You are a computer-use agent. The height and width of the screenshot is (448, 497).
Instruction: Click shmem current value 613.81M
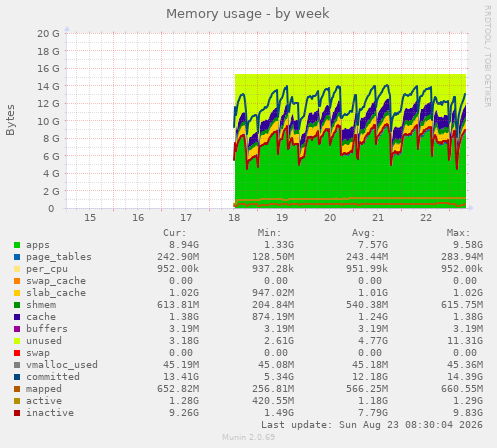(x=178, y=305)
